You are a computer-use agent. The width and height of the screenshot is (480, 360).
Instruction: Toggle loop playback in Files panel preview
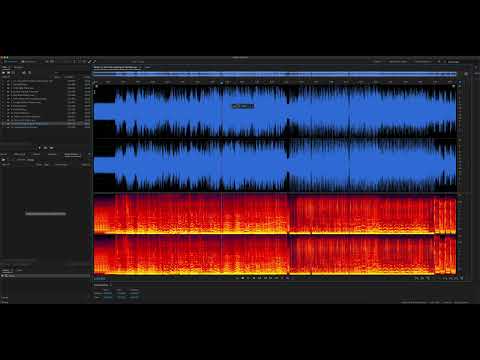pyautogui.click(x=46, y=148)
